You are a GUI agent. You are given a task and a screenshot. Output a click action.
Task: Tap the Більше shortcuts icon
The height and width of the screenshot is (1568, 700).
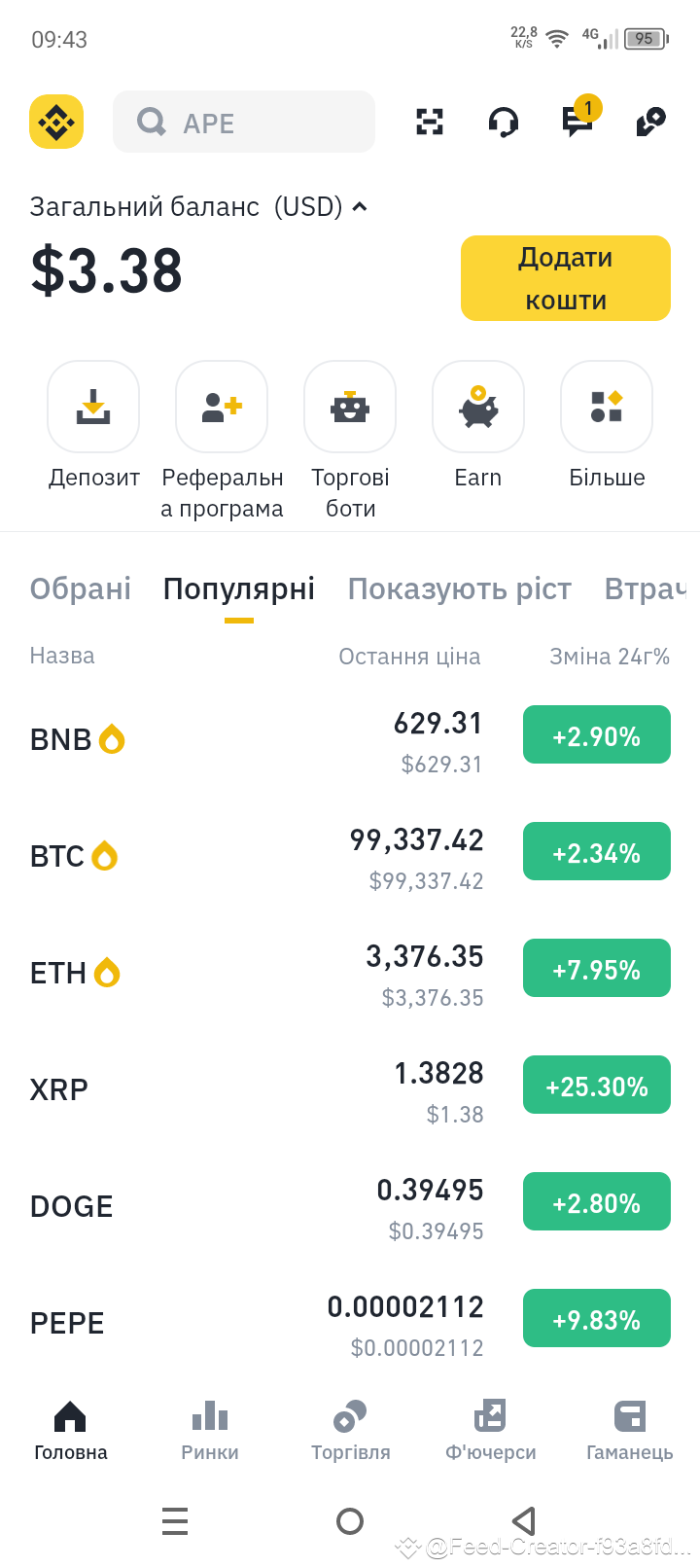coord(607,407)
